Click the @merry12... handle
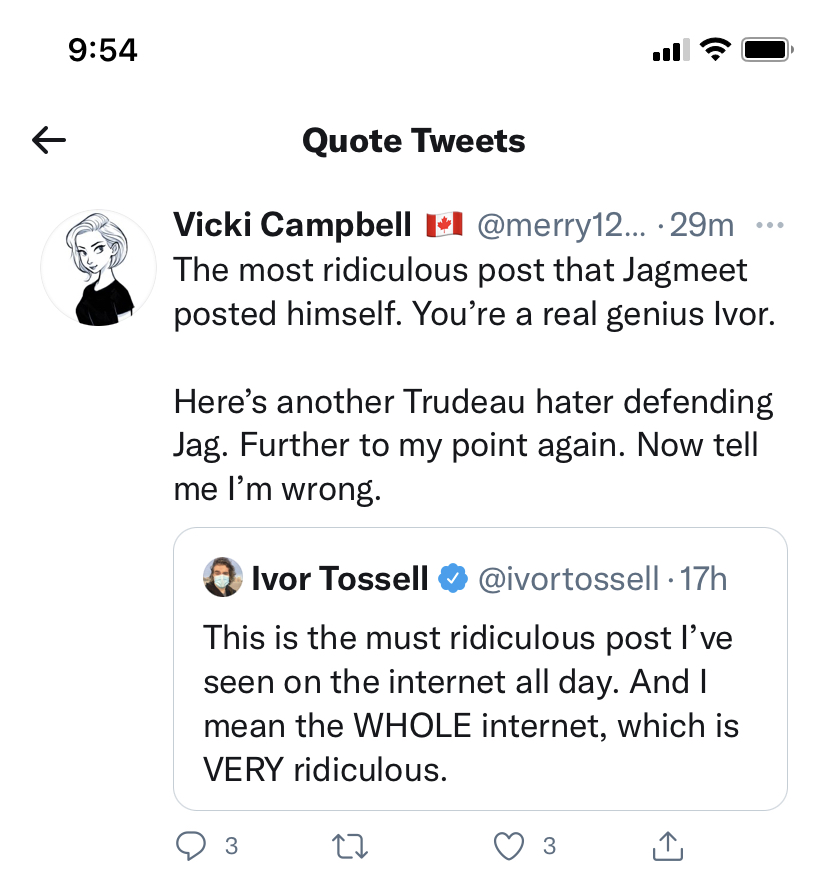Viewport: 828px width, 886px height. click(561, 226)
